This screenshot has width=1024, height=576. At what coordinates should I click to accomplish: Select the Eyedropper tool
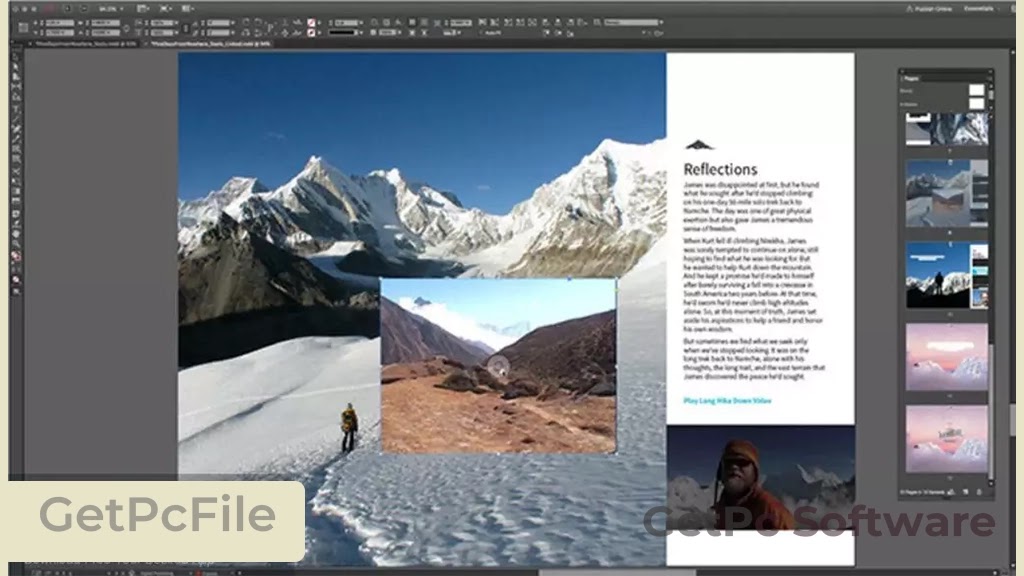point(16,224)
